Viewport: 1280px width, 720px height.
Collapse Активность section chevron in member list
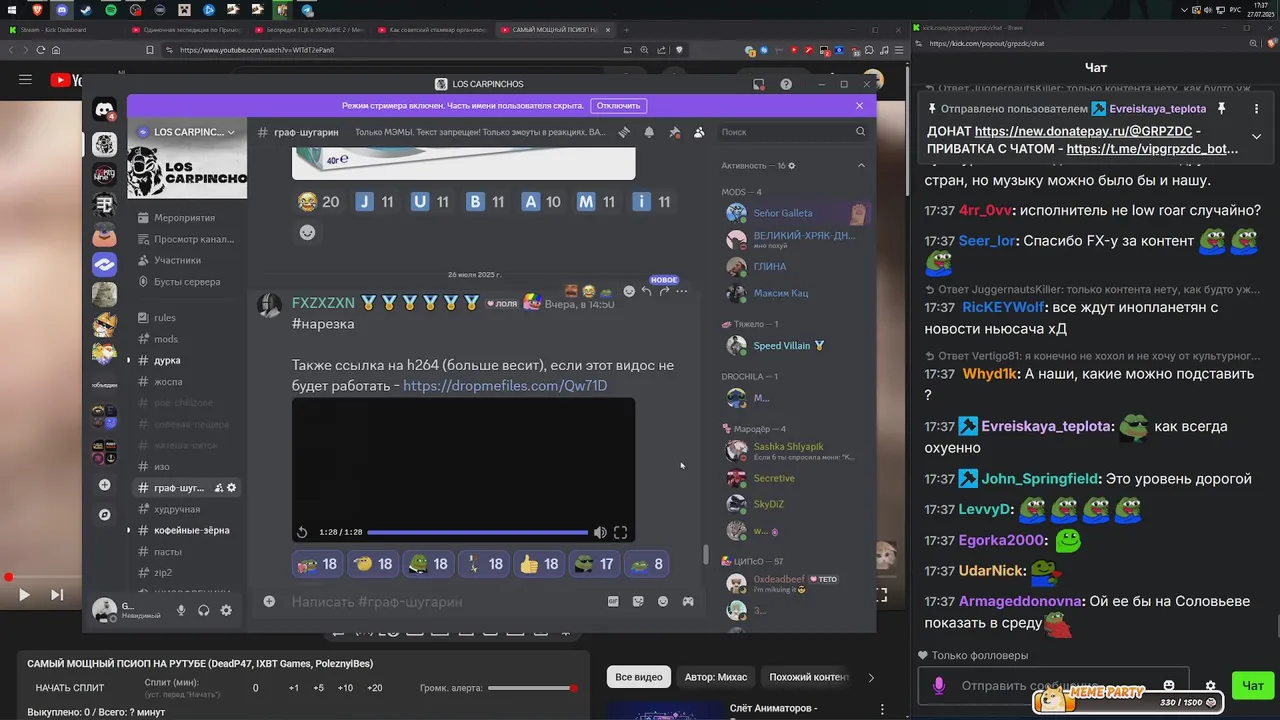861,165
